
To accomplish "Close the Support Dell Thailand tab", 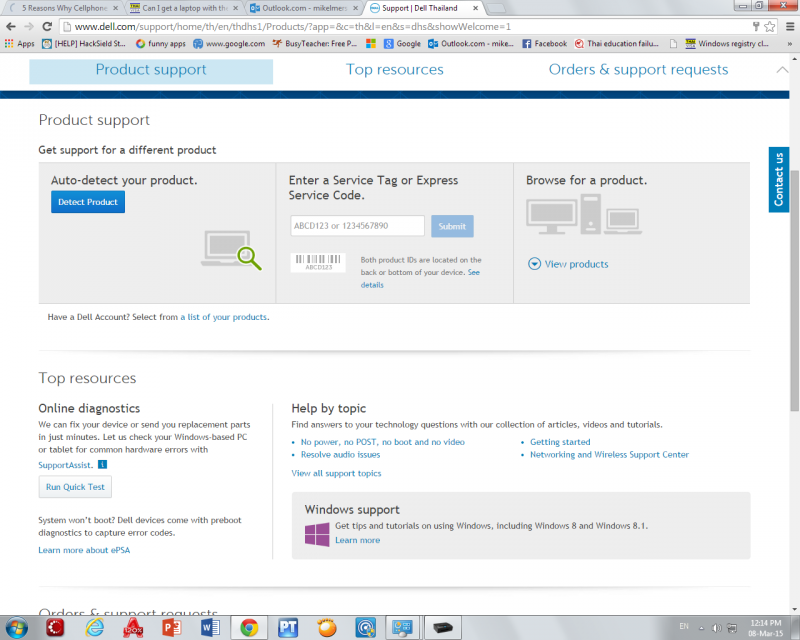I will [x=475, y=8].
